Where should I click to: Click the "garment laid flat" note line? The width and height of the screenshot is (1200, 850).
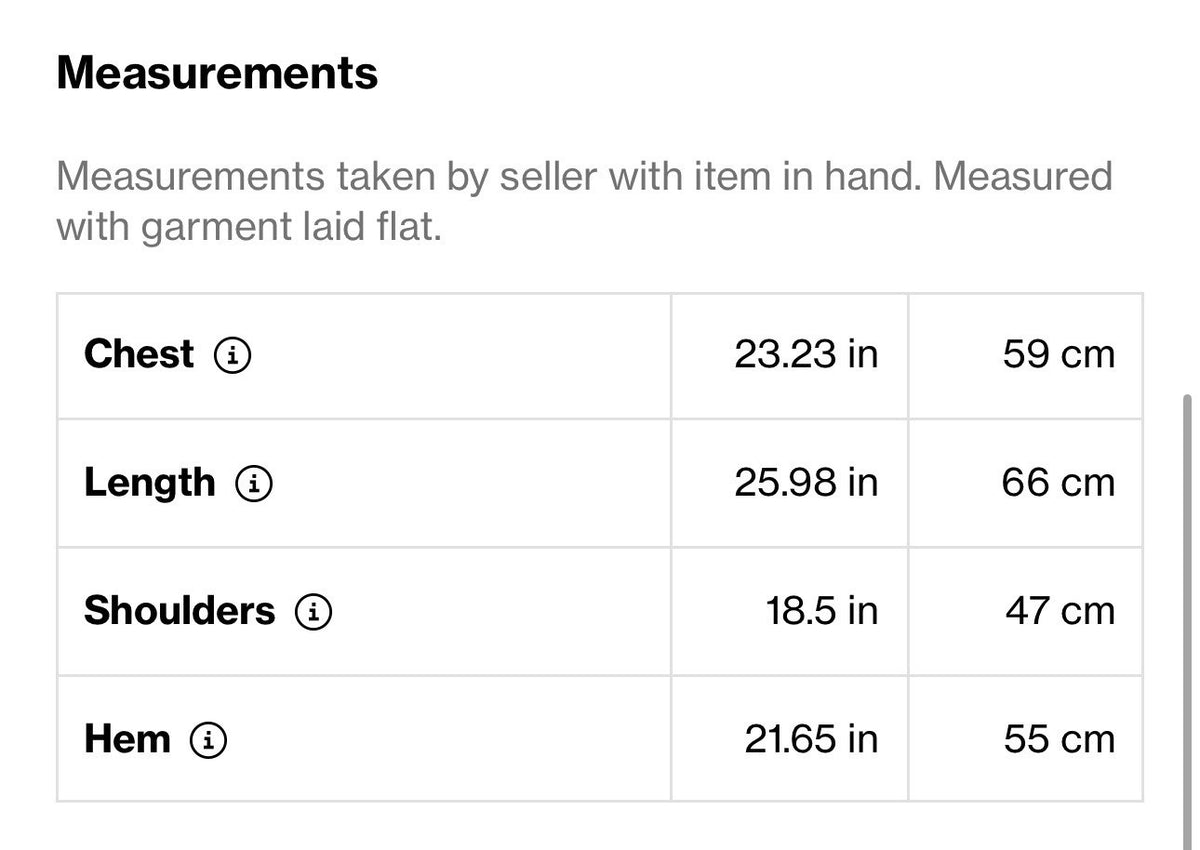pyautogui.click(x=249, y=228)
